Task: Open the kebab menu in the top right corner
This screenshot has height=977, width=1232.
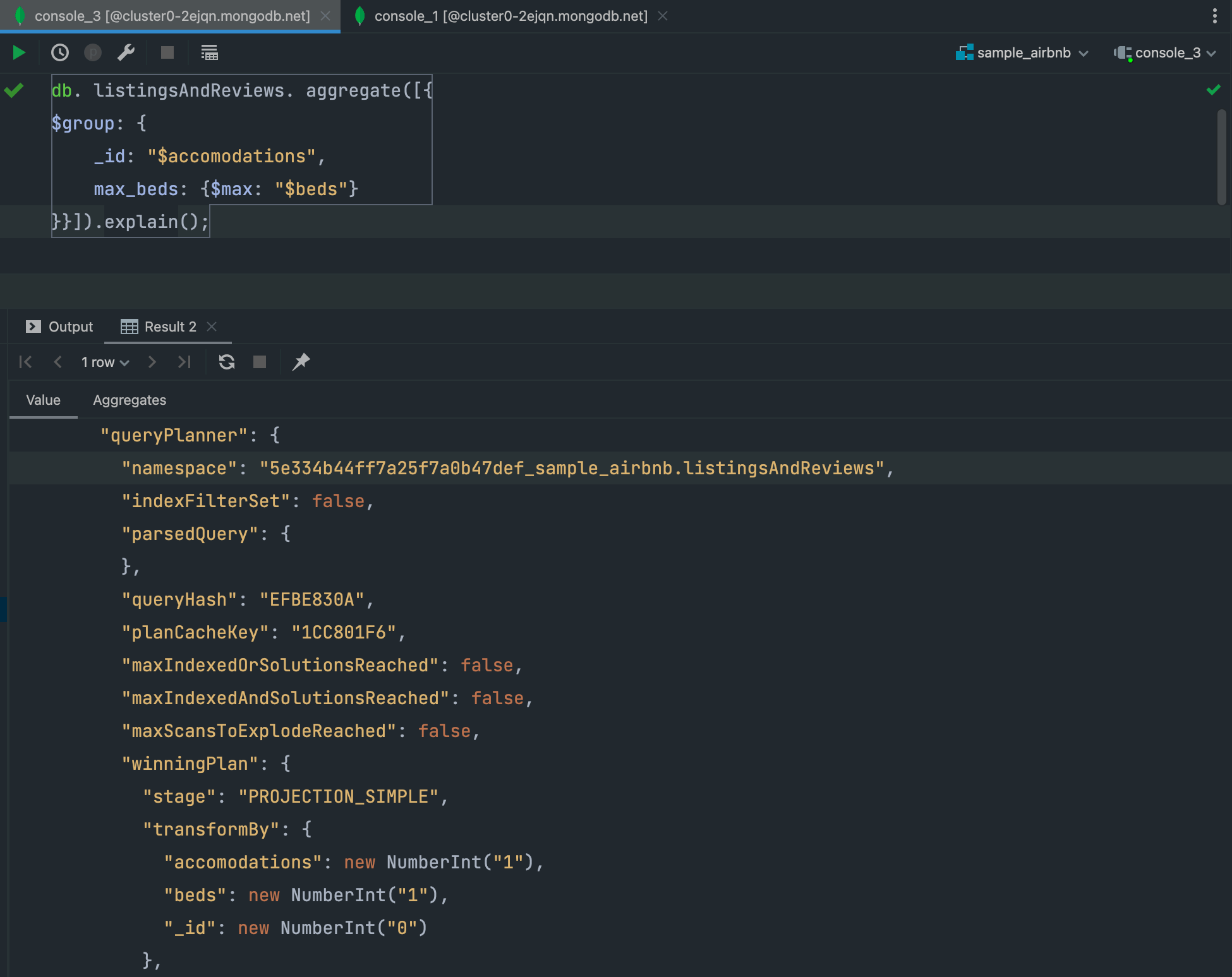Action: coord(1214,16)
